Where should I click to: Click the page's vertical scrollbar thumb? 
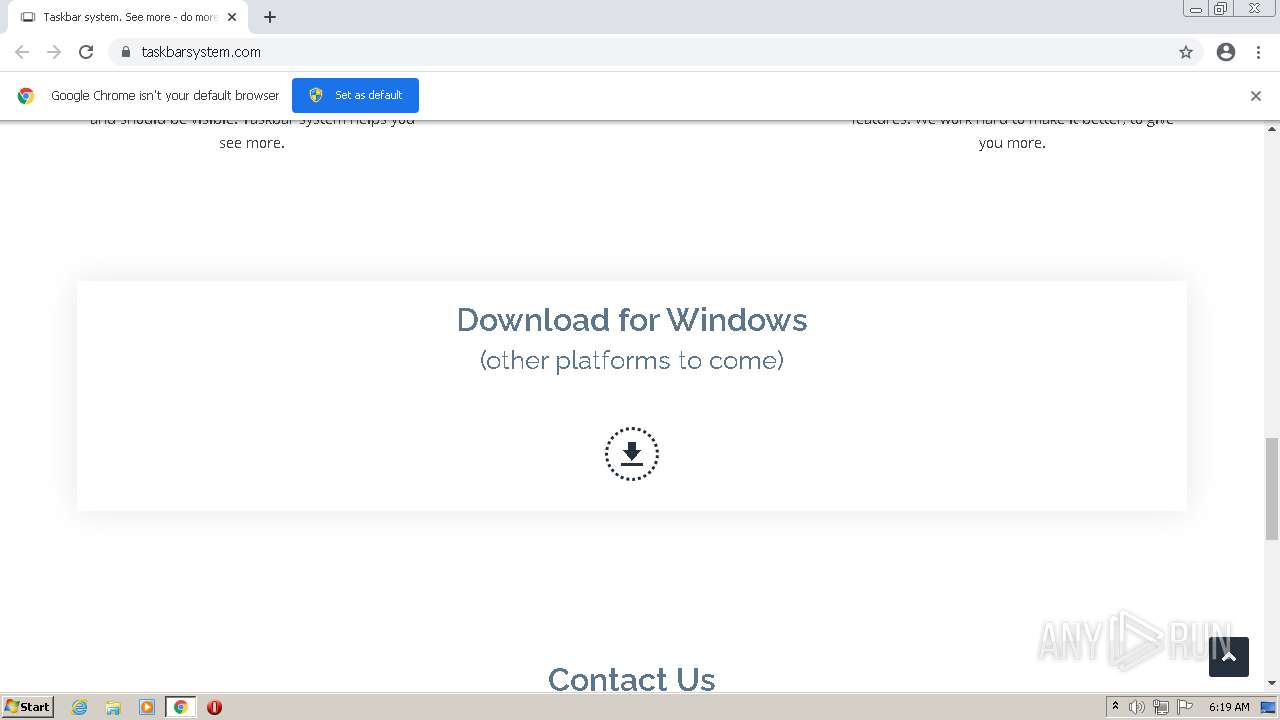(x=1272, y=489)
